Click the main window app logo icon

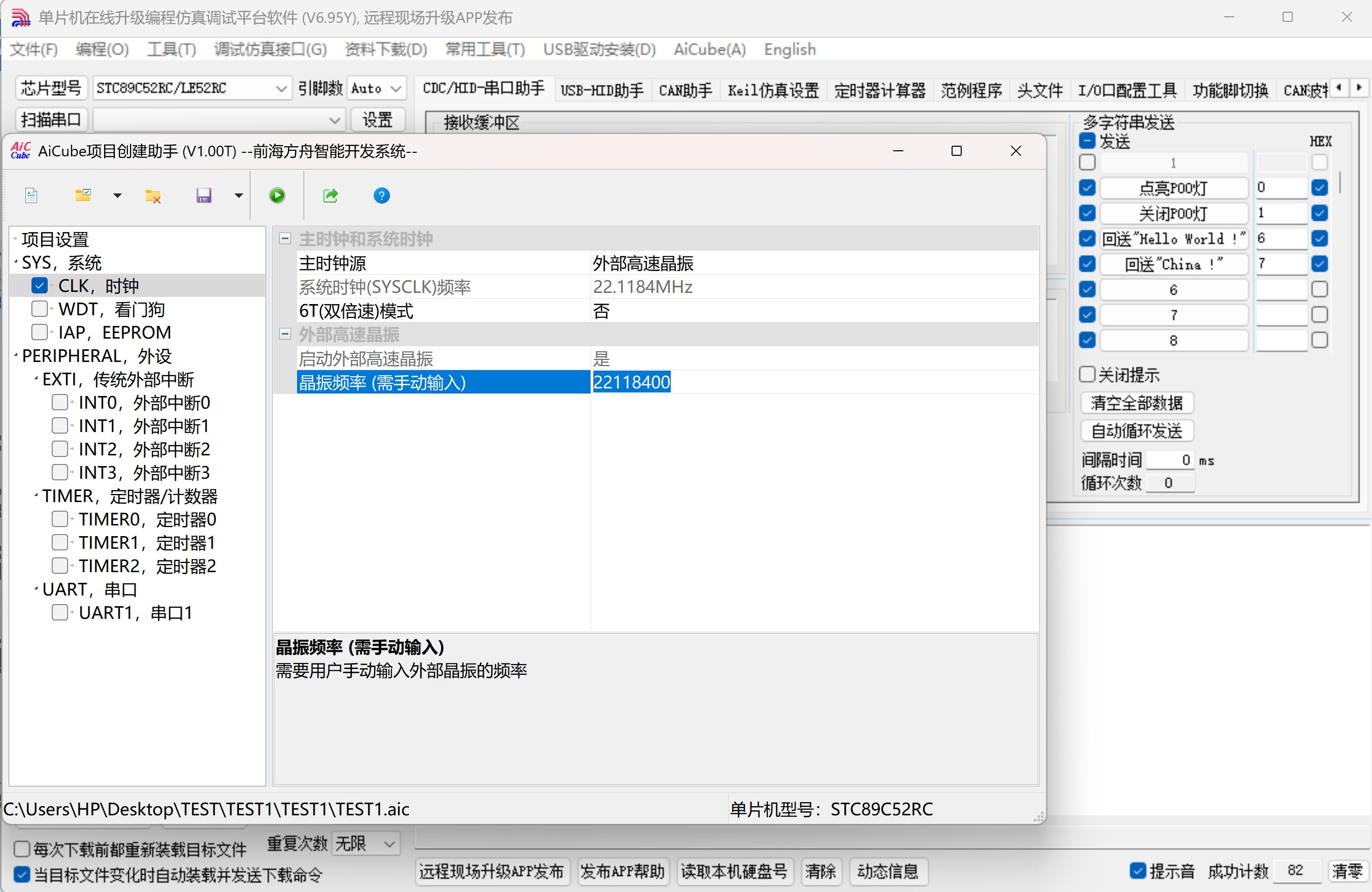[x=21, y=17]
